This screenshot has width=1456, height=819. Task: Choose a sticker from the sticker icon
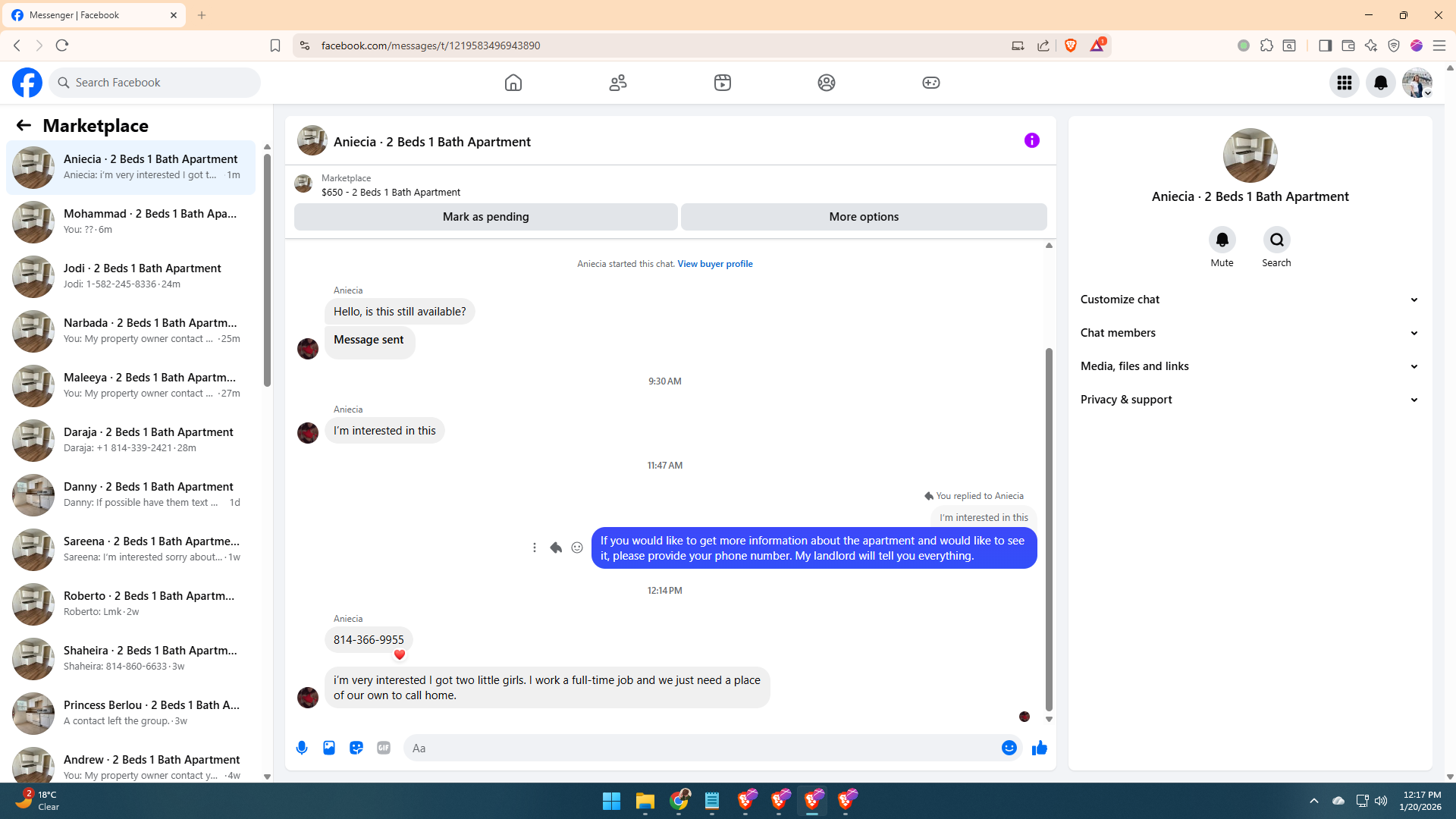pyautogui.click(x=356, y=748)
